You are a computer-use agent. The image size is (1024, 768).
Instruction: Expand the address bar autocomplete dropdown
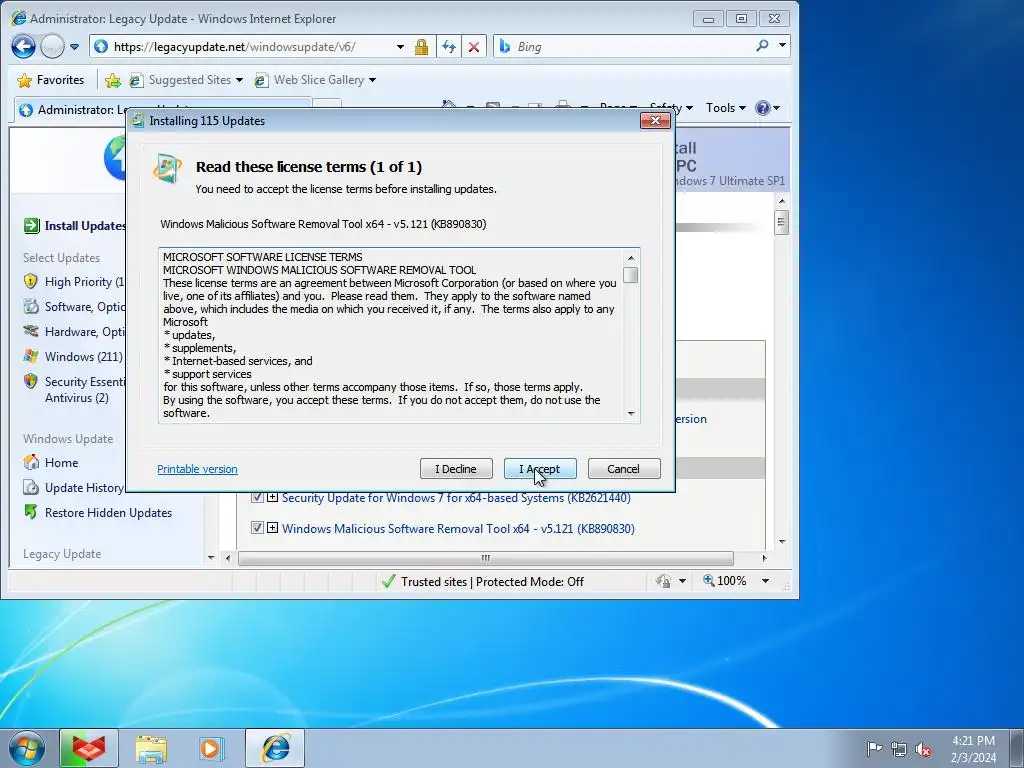(400, 47)
